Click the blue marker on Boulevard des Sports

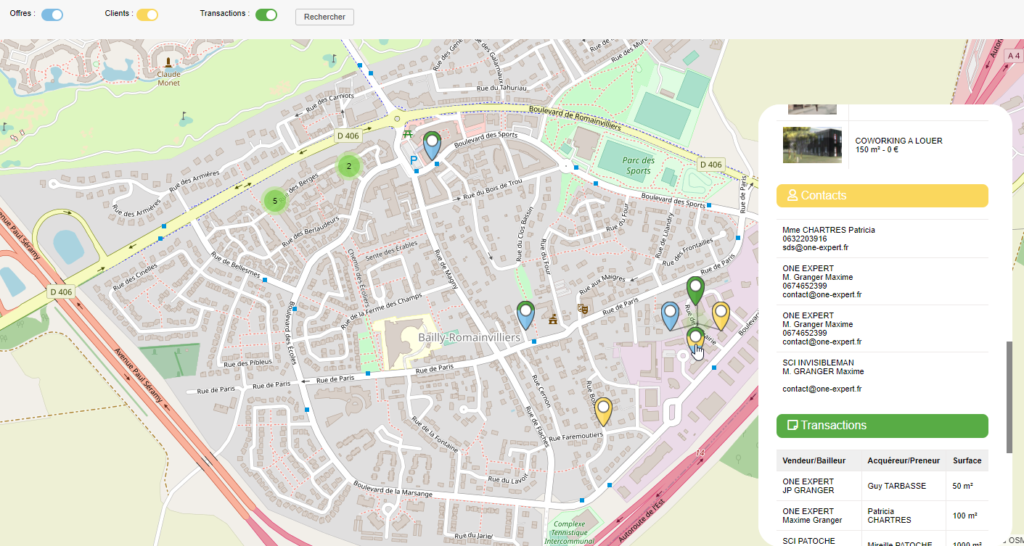point(432,145)
